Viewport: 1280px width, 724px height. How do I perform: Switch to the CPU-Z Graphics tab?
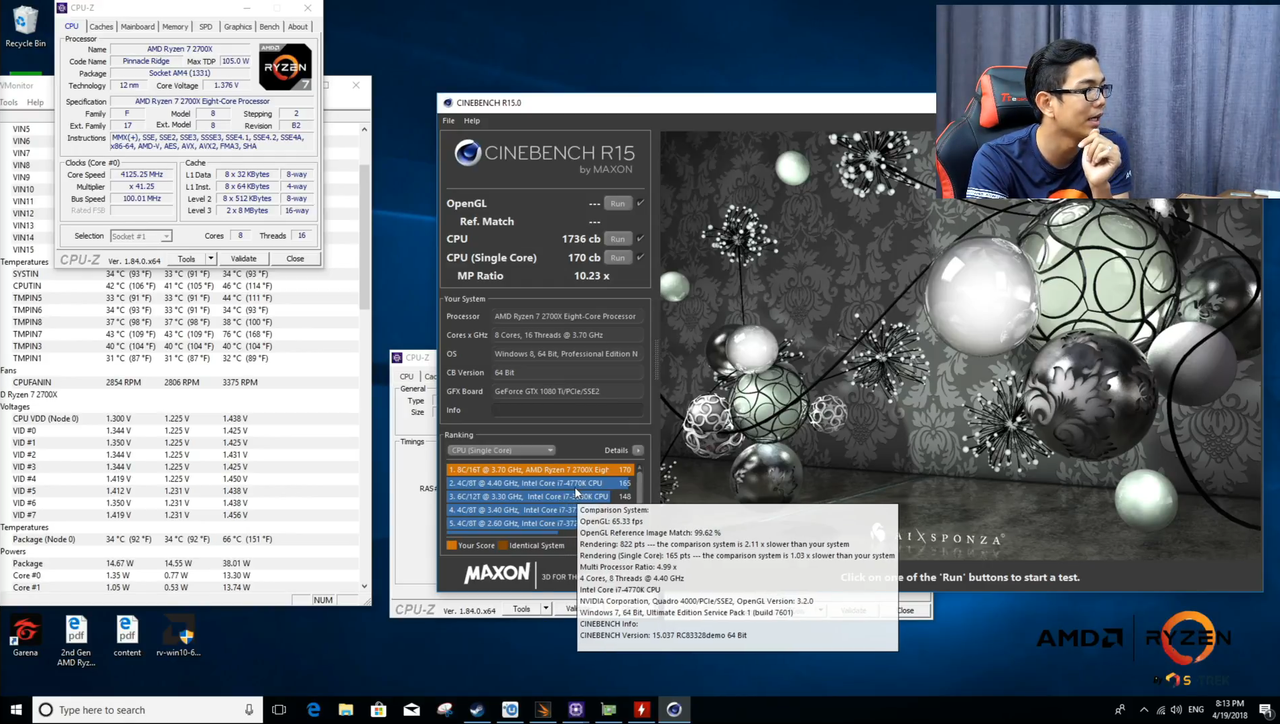click(x=238, y=27)
